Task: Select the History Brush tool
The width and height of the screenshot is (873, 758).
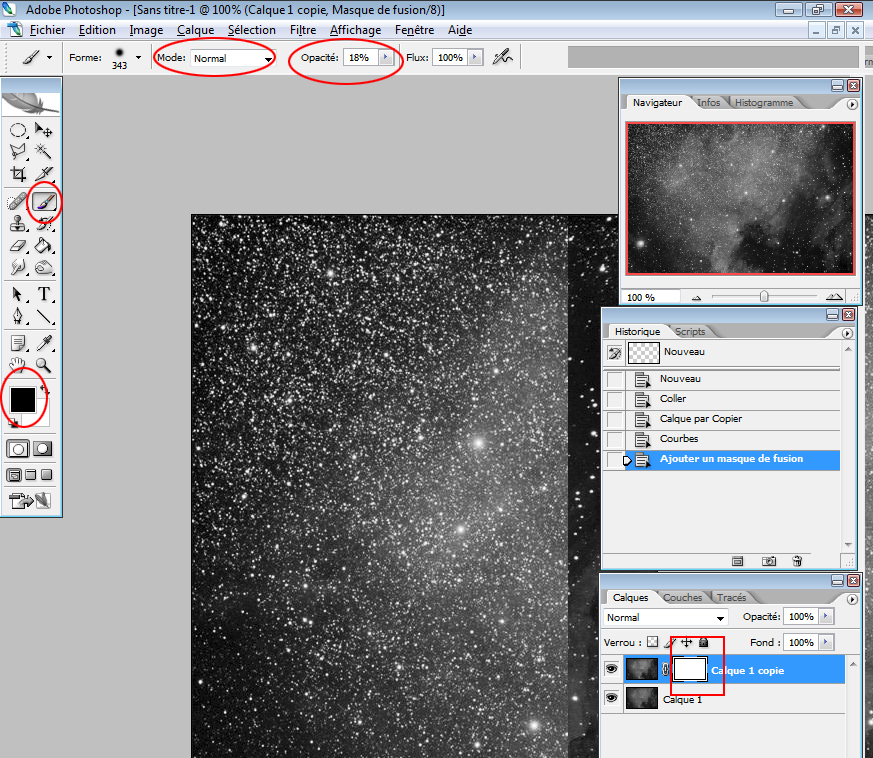Action: click(x=43, y=223)
